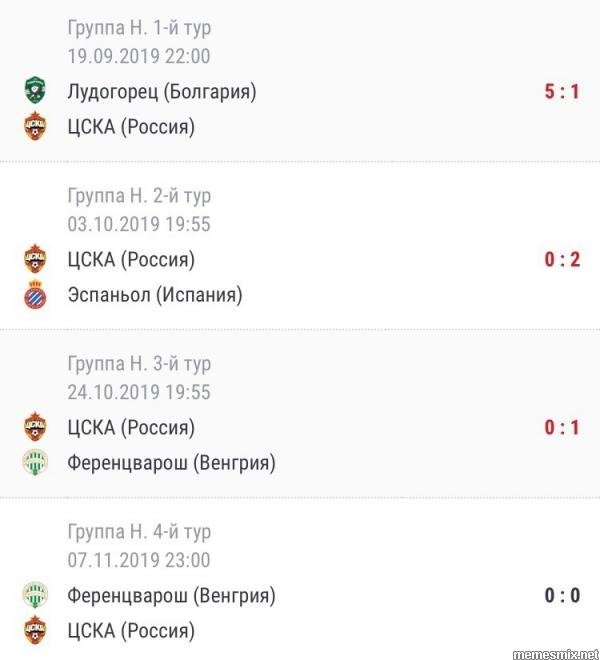Open the Эспаньол (Испания) team name
Viewport: 600px width, 660px height.
[x=155, y=295]
